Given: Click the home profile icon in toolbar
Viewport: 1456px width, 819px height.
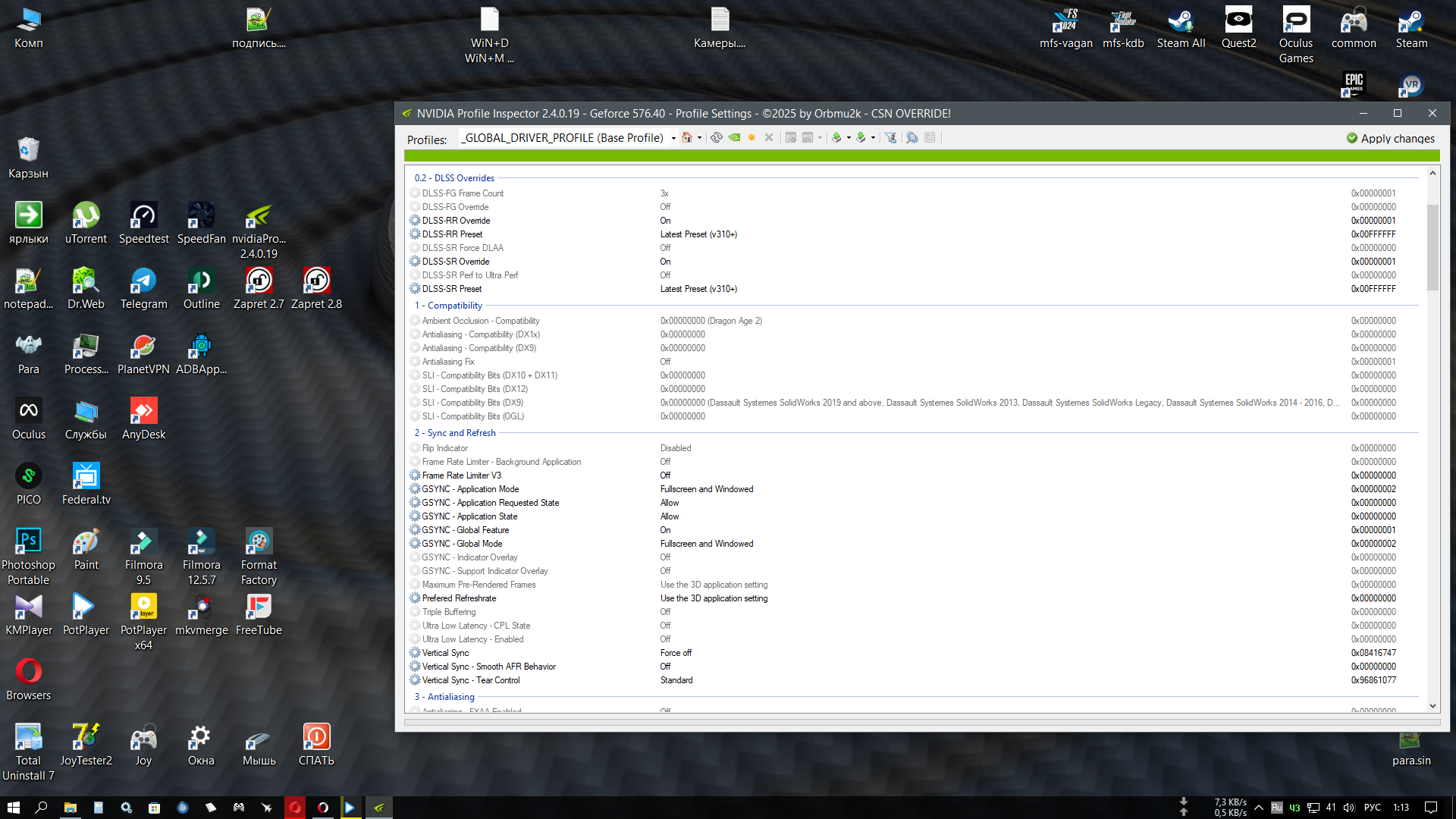Looking at the screenshot, I should click(686, 137).
